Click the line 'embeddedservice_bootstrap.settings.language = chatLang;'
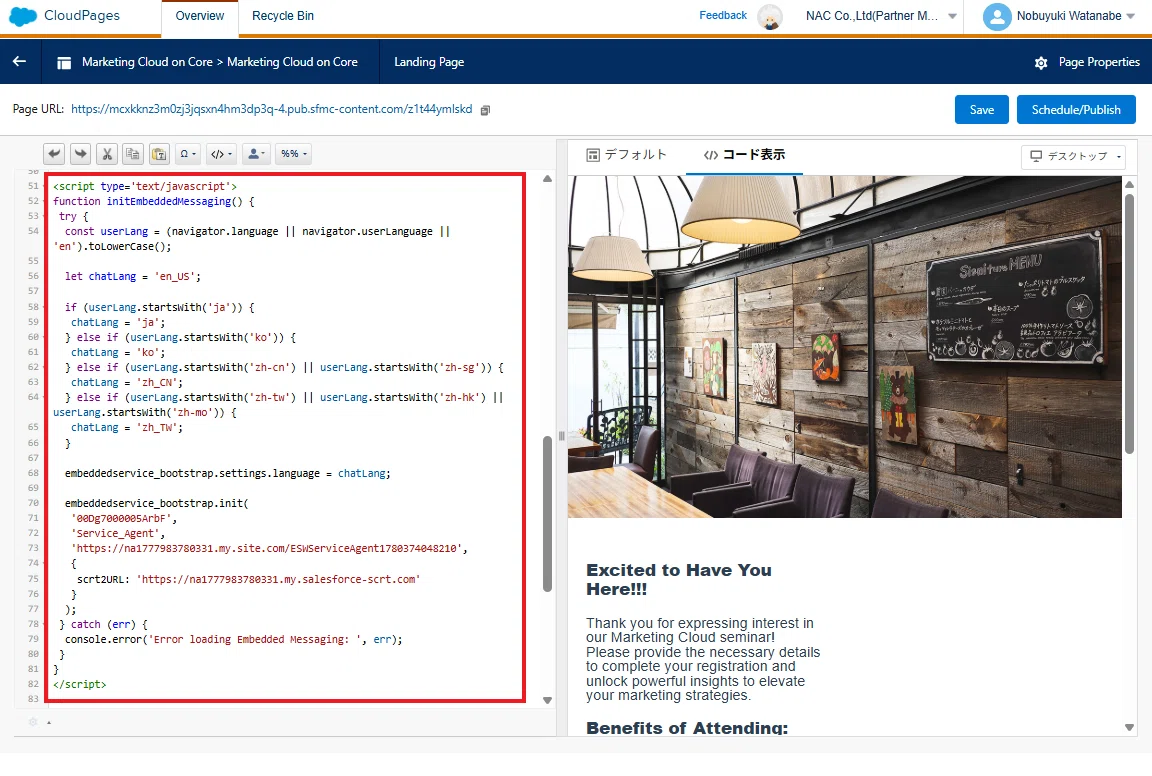 click(x=228, y=473)
